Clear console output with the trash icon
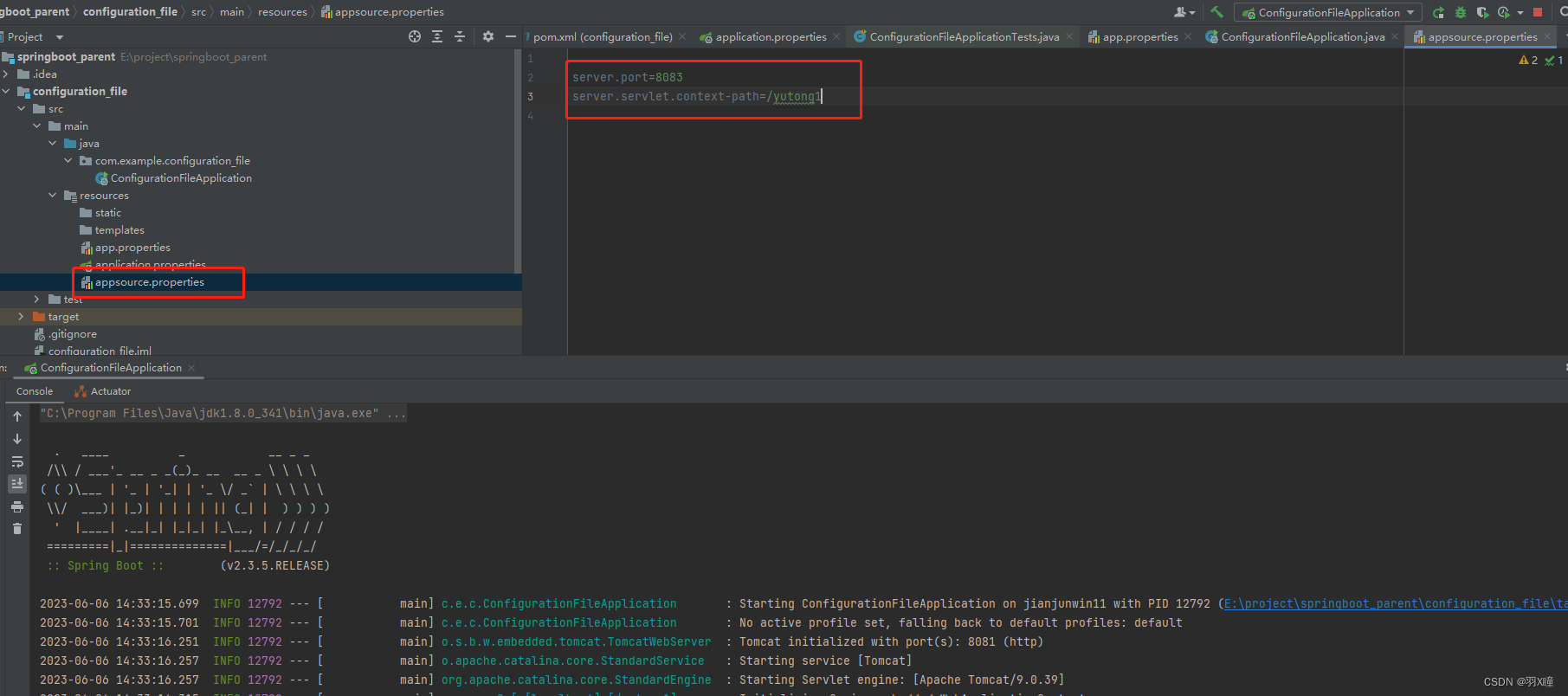The width and height of the screenshot is (1568, 696). coord(17,529)
